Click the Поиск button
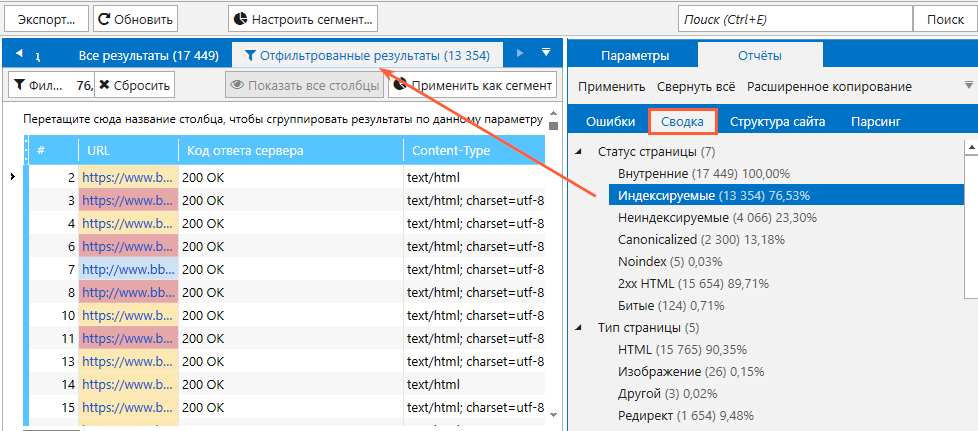 (x=945, y=19)
